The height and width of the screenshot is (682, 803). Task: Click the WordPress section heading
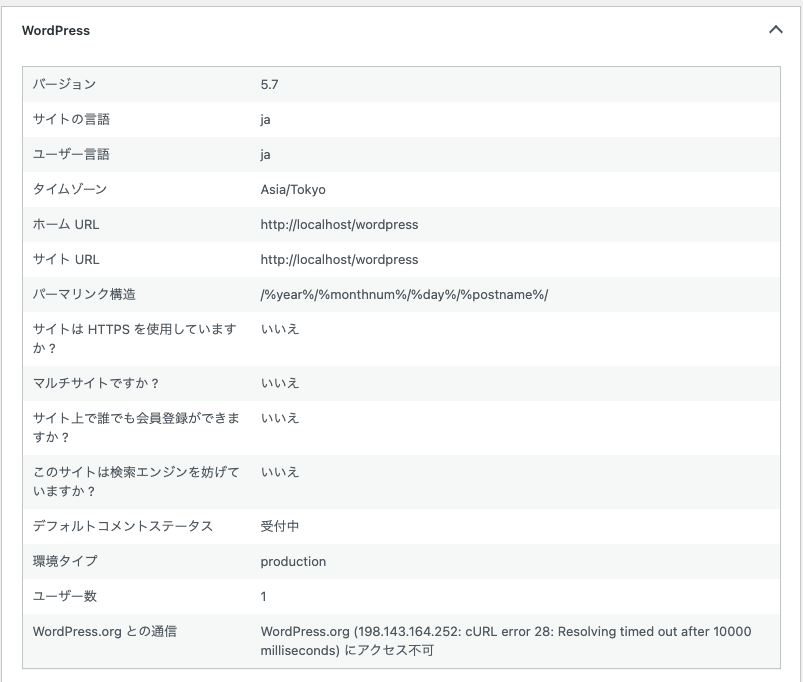[x=56, y=31]
